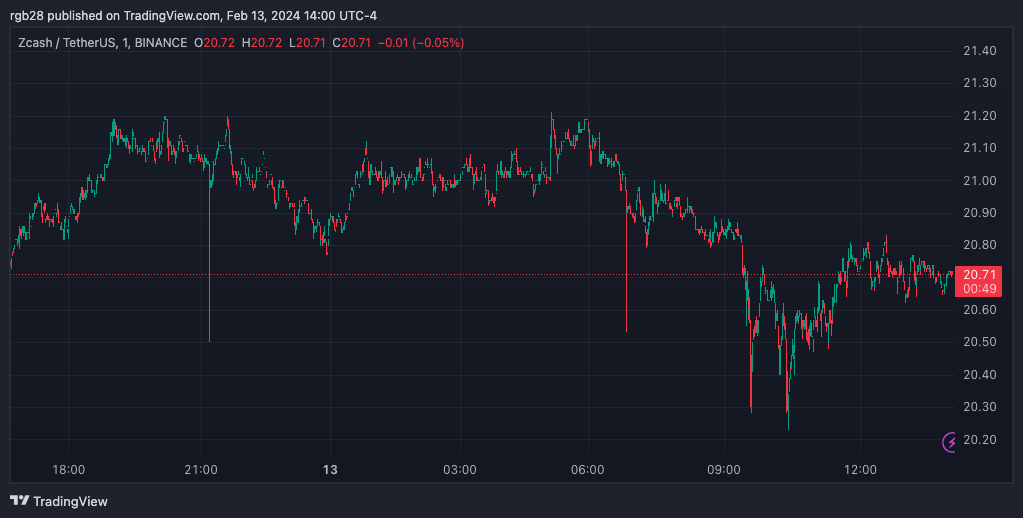Click the bold 13 date marker

(330, 469)
